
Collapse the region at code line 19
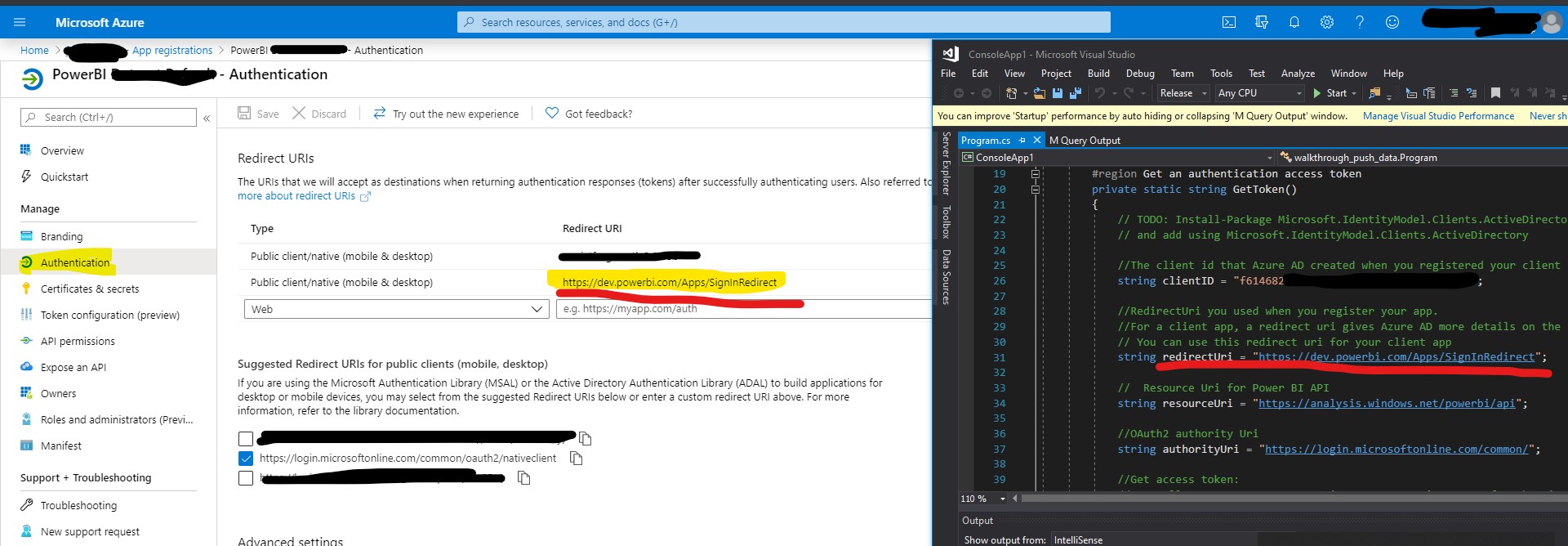click(x=1035, y=174)
